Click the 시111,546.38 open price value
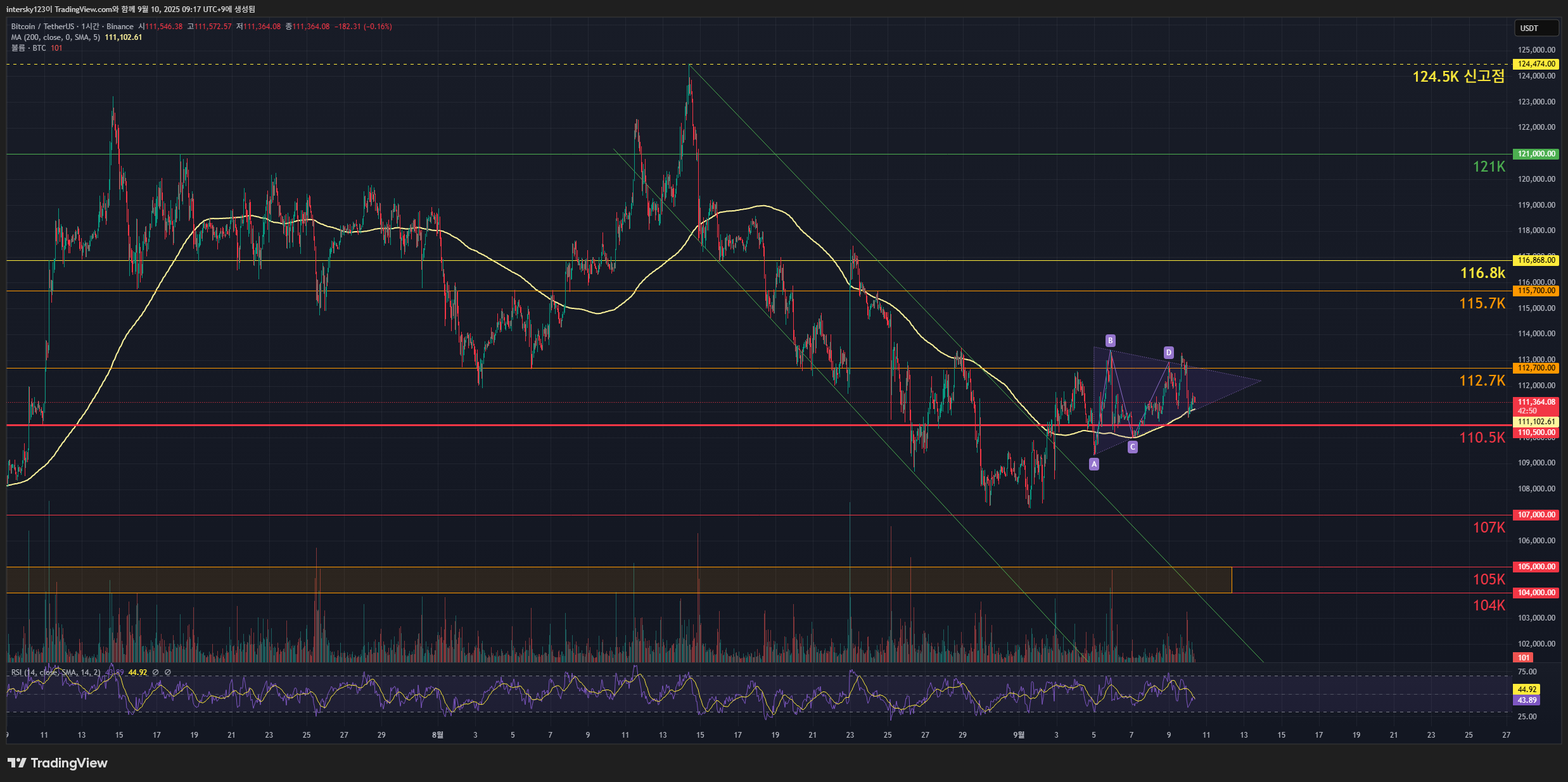The height and width of the screenshot is (782, 1568). 160,27
